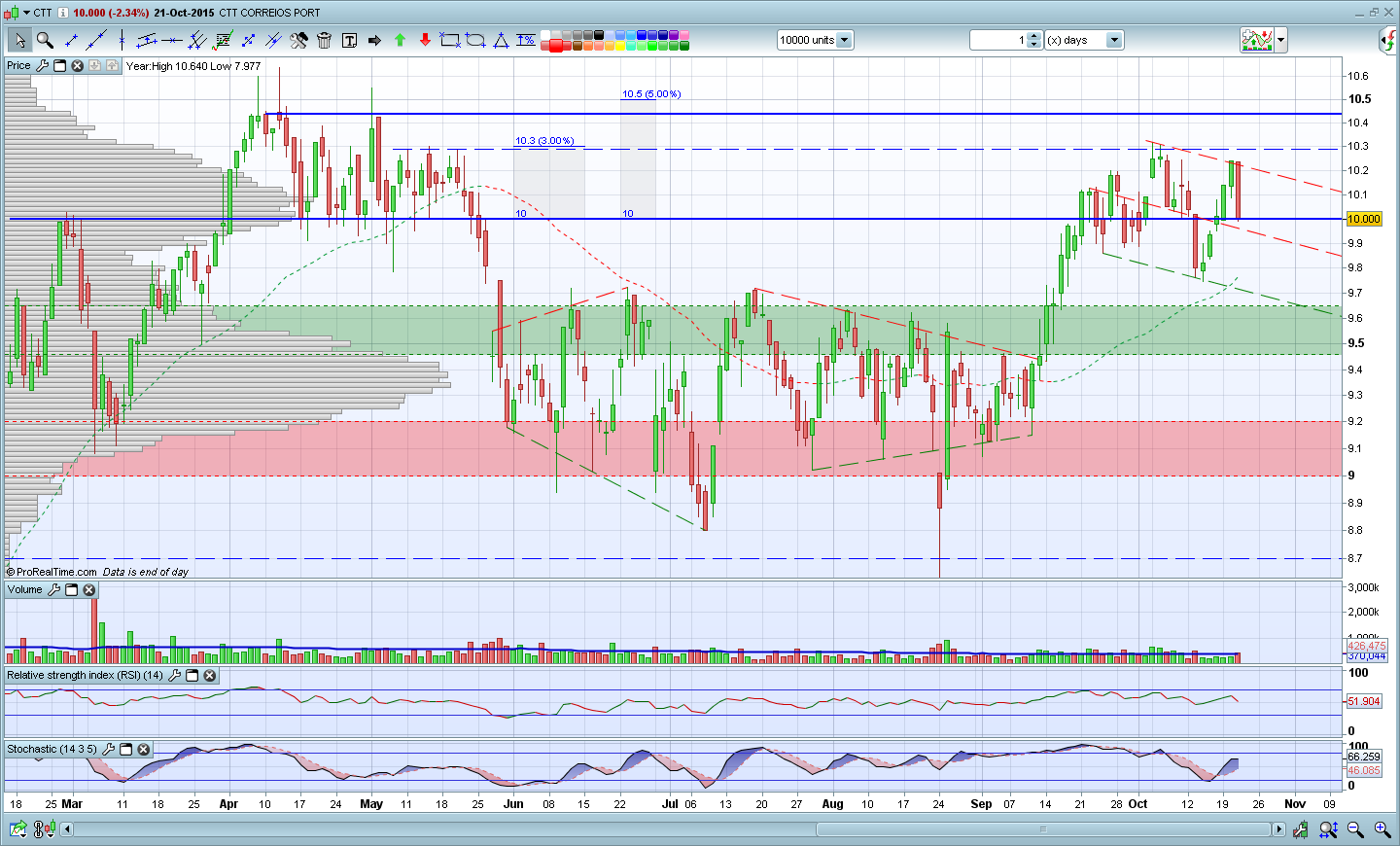Close the Volume indicator panel
This screenshot has height=846, width=1400.
[88, 589]
